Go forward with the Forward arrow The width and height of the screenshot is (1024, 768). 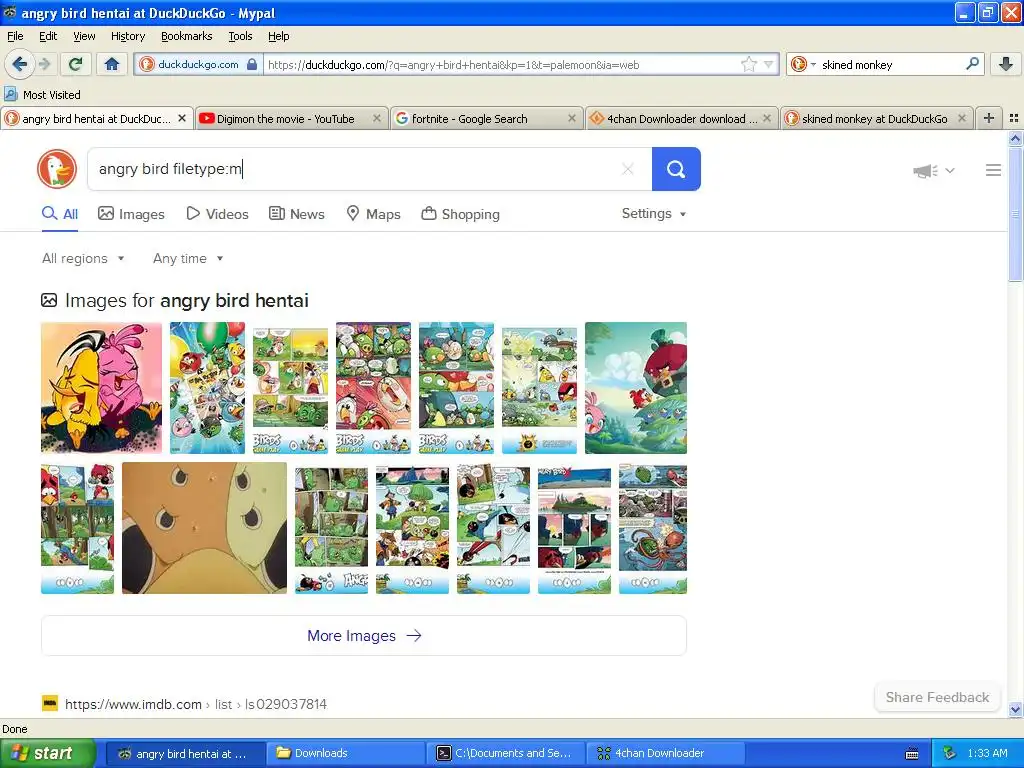[x=45, y=64]
